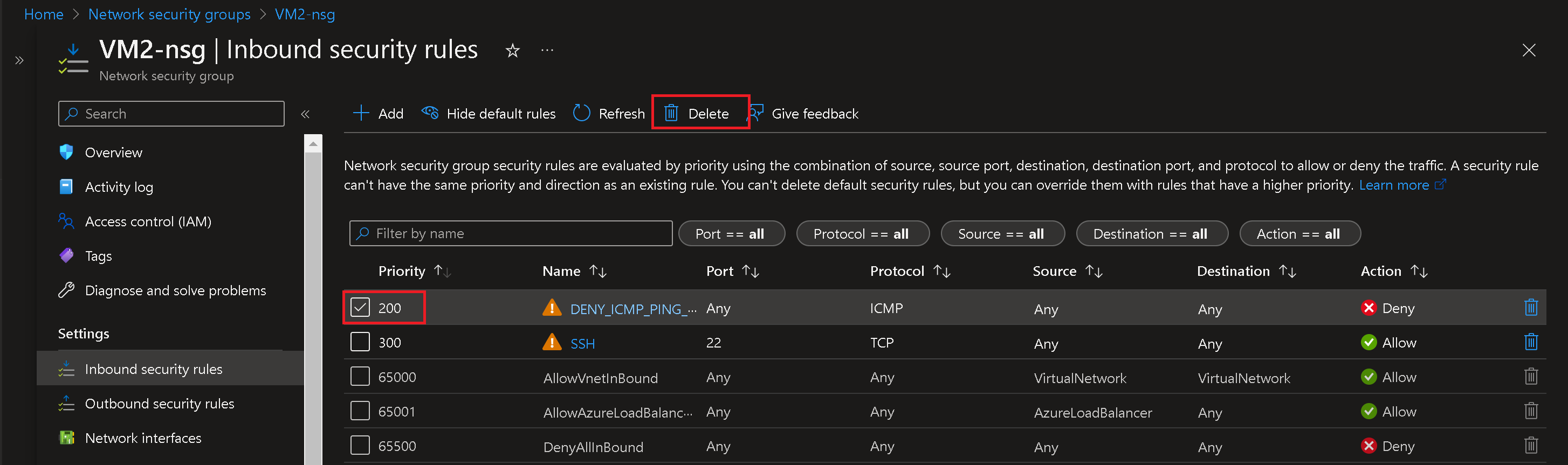Viewport: 1568px width, 465px height.
Task: Click the favorite star icon
Action: [513, 51]
